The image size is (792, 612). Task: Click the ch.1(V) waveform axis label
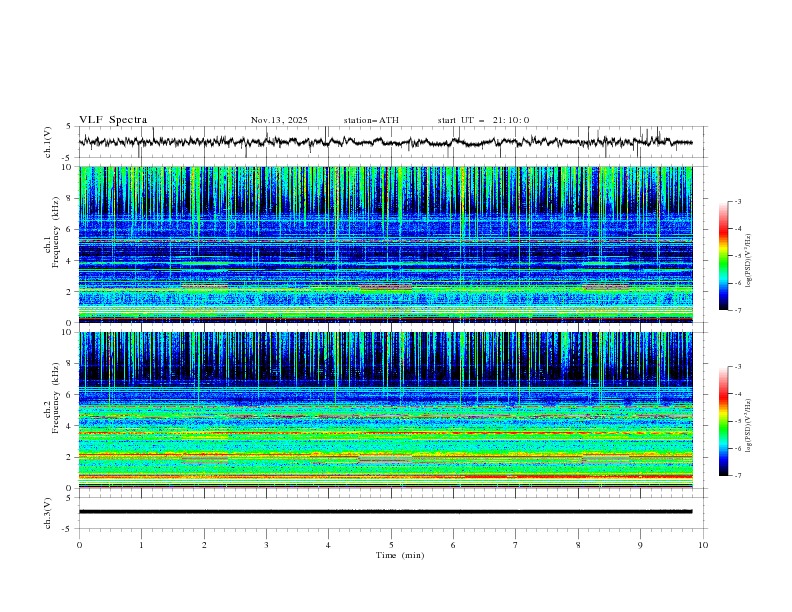(48, 143)
